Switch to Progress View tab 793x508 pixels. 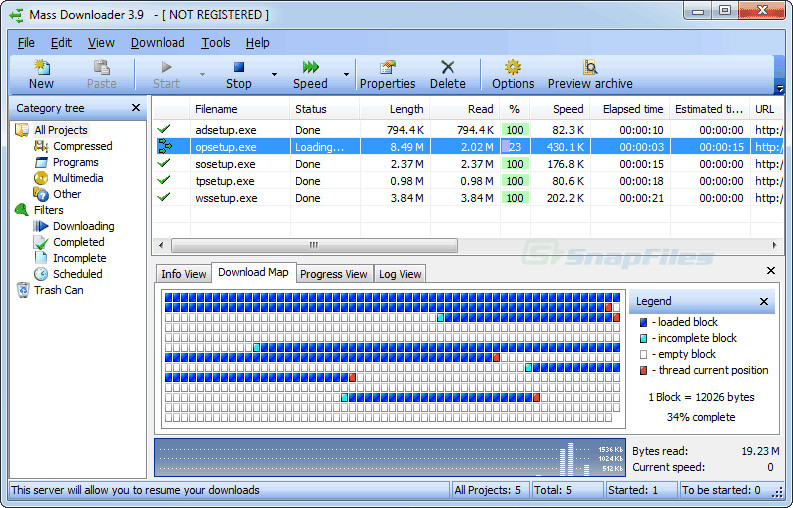[334, 274]
